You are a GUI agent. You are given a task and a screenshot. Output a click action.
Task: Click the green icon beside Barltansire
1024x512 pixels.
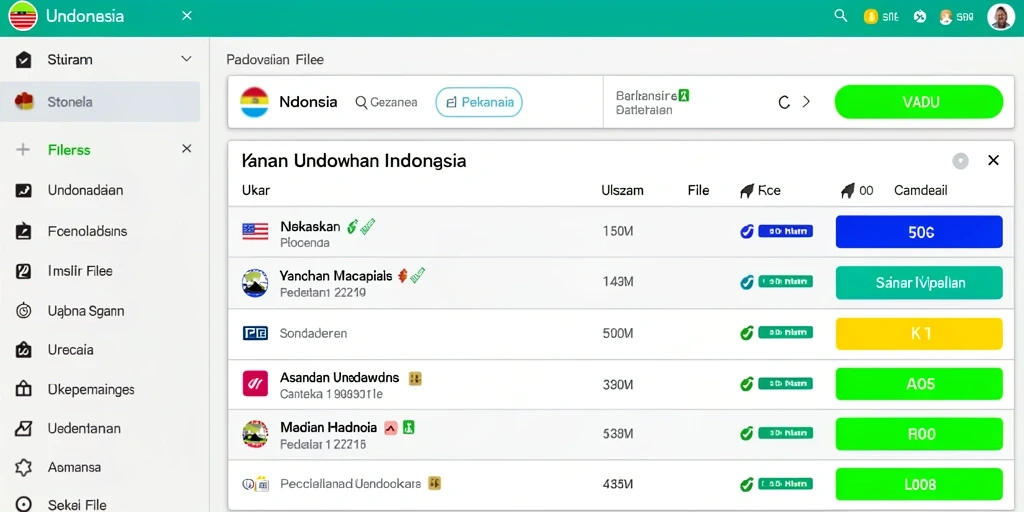pos(684,96)
